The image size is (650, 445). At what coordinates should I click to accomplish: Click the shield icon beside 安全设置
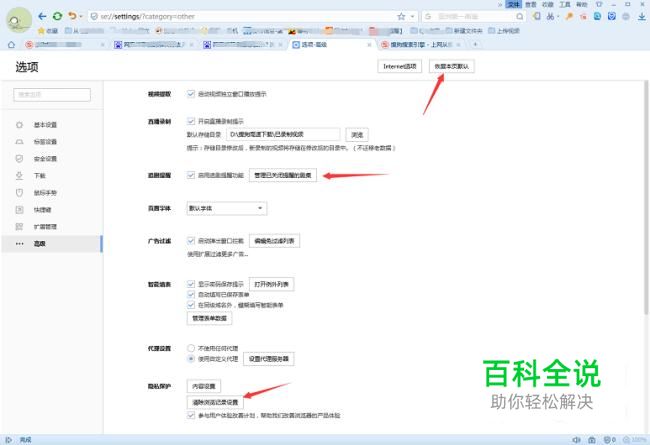19,158
